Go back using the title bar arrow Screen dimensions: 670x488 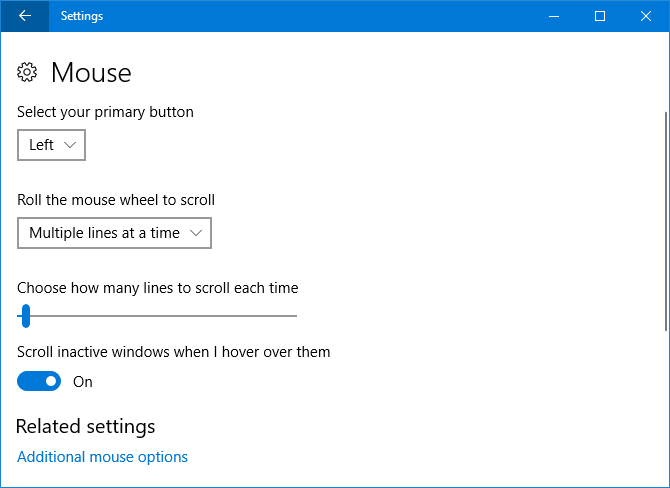click(x=24, y=16)
